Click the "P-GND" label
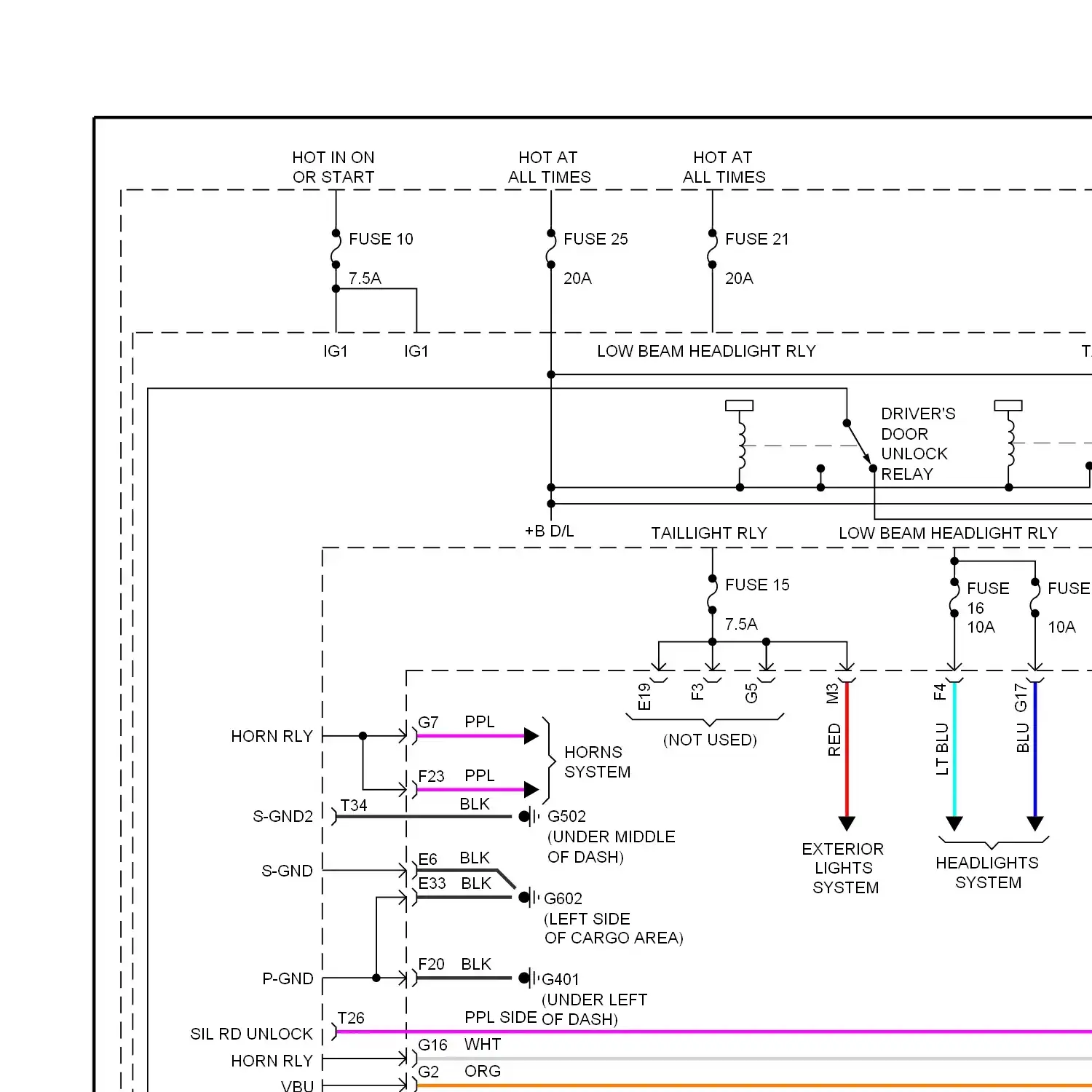This screenshot has width=1092, height=1092. (x=288, y=978)
